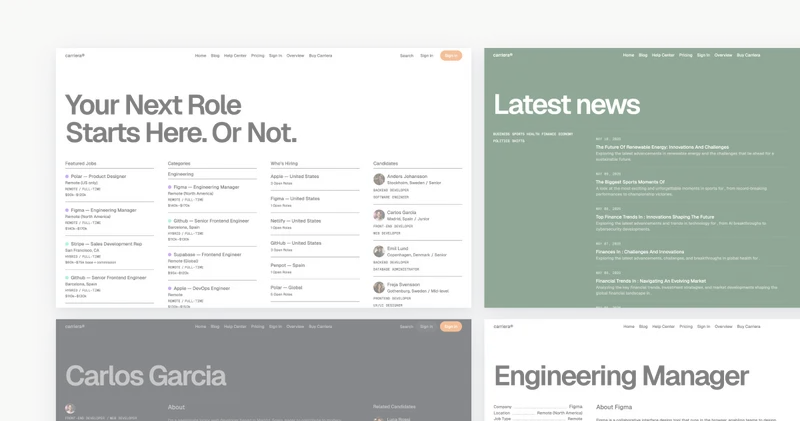Open Figma — United States hiring entry
Screen dimensions: 800x421
coord(295,199)
